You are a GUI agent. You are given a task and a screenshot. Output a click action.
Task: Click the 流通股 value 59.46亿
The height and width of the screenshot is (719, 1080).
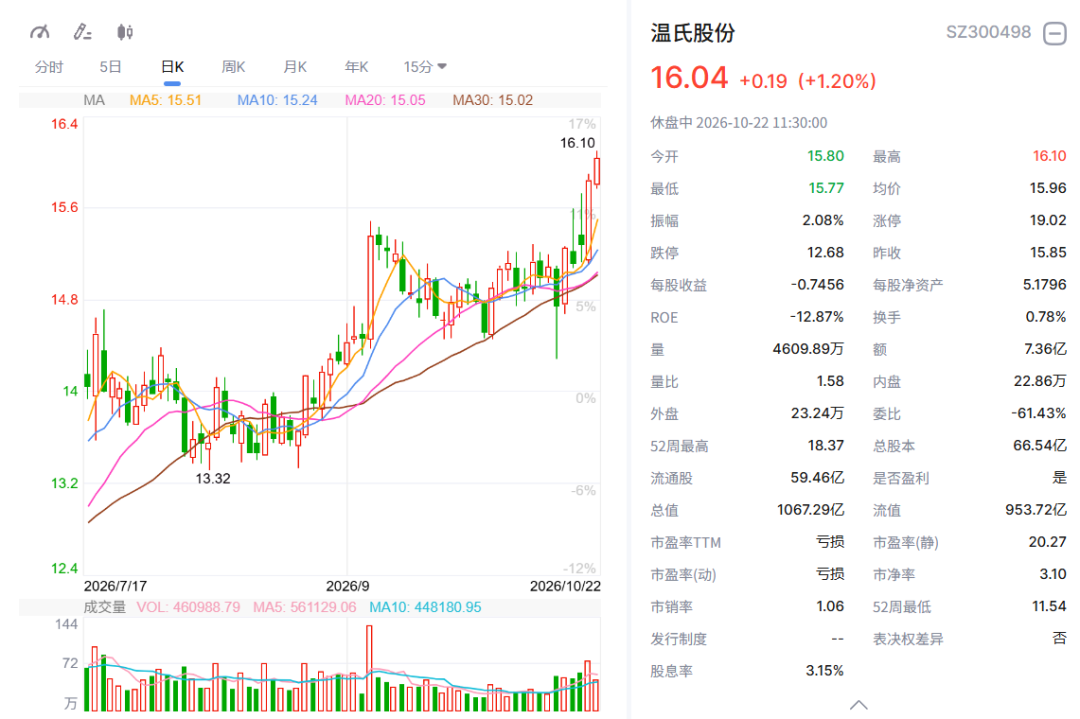pos(817,478)
